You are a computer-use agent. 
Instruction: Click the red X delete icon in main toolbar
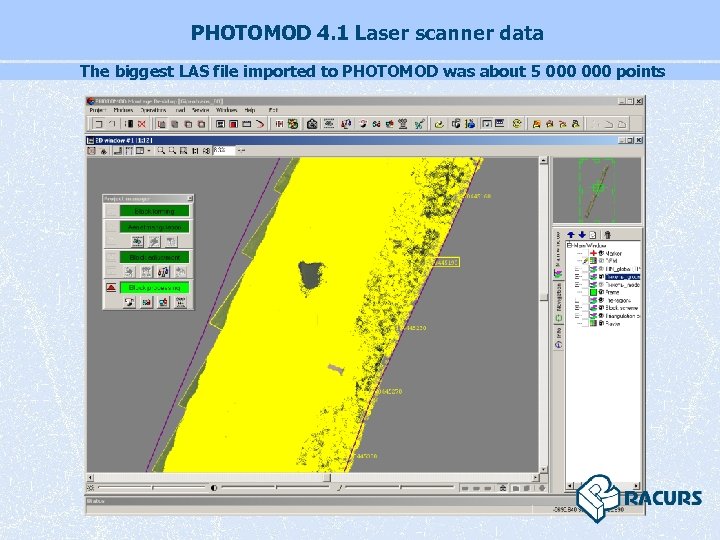pyautogui.click(x=142, y=124)
